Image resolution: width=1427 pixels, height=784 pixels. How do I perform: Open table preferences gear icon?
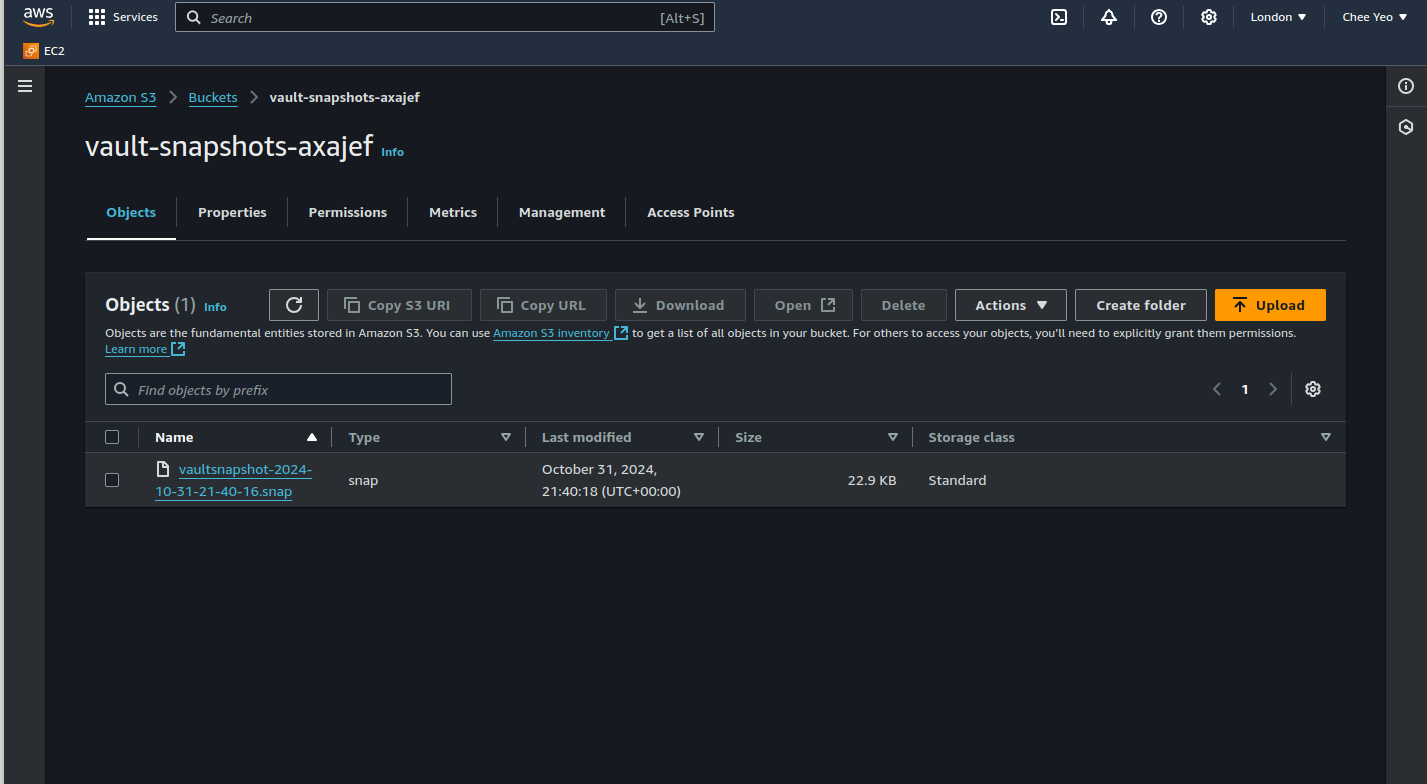click(x=1313, y=389)
